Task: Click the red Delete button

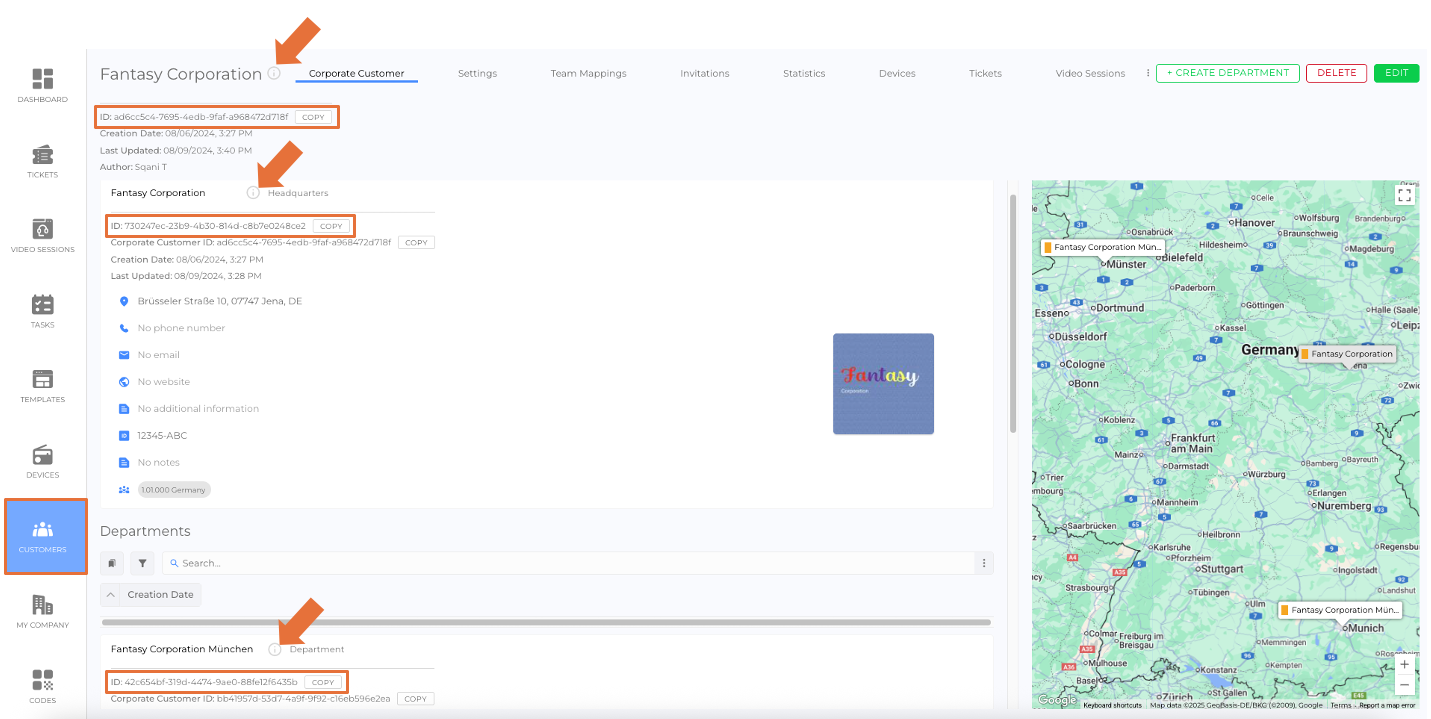Action: (1336, 73)
